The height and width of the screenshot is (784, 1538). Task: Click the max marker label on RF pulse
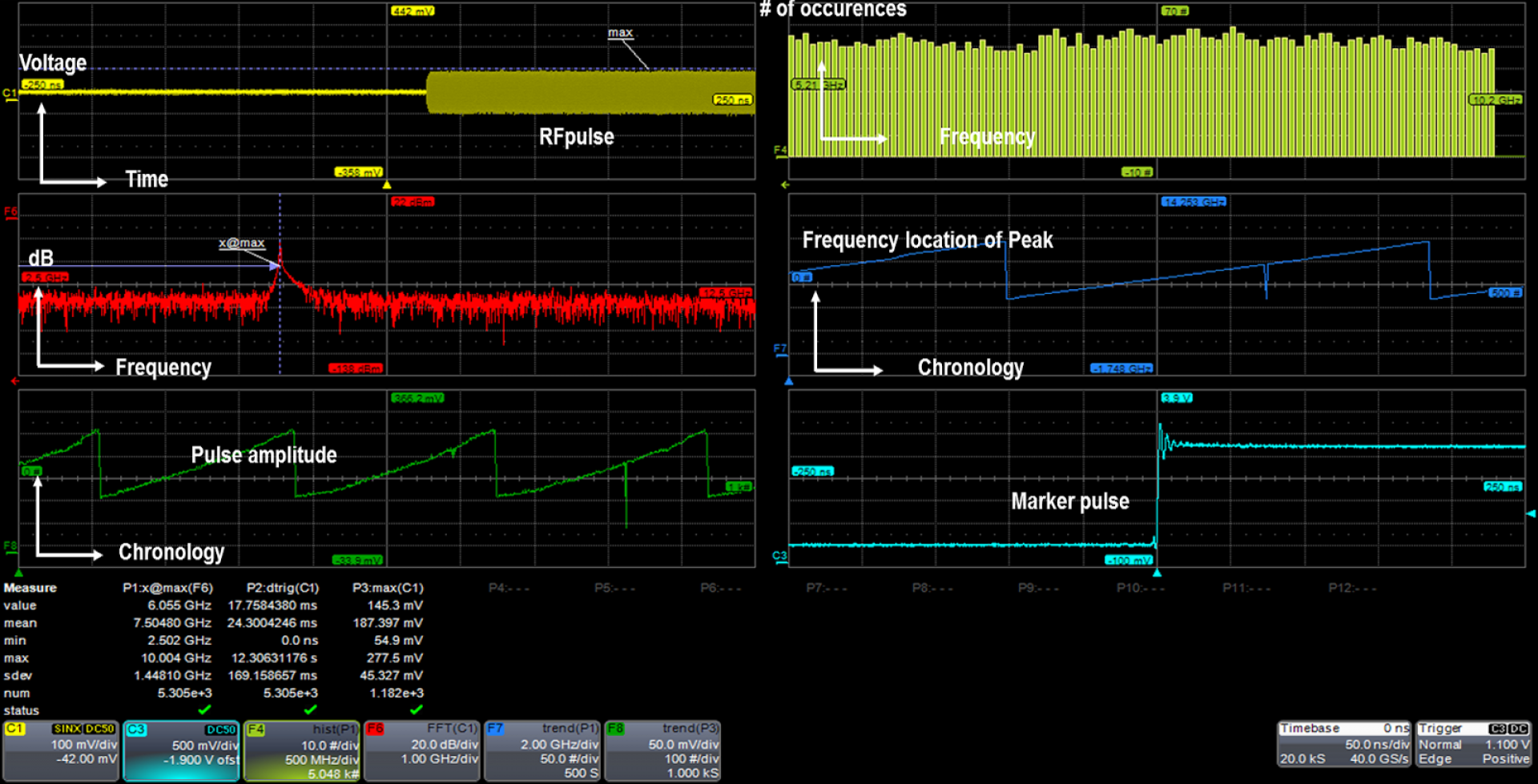click(x=620, y=33)
